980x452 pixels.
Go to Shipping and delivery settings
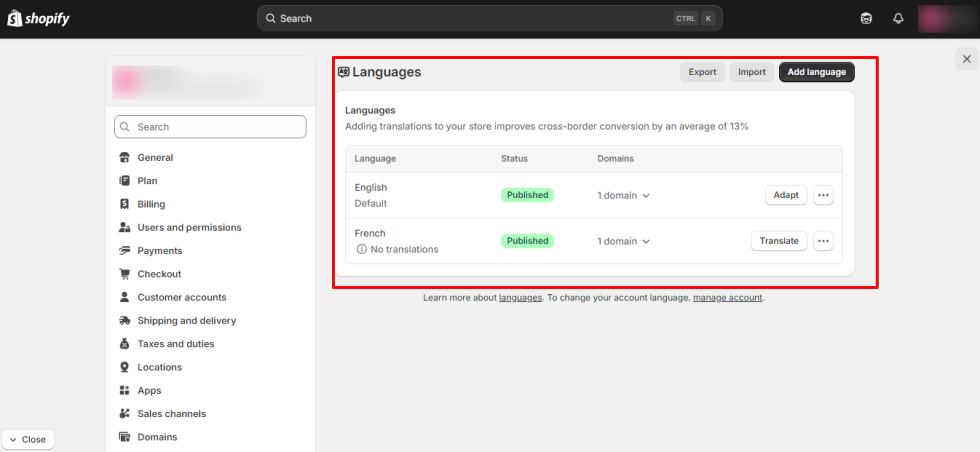tap(186, 321)
